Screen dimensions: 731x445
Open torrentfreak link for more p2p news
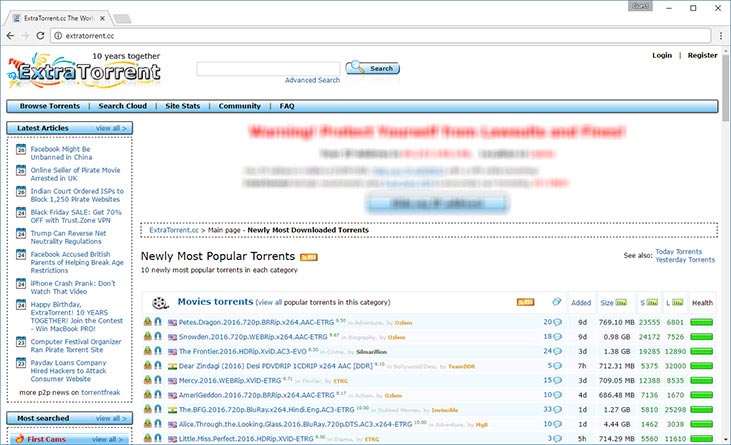[101, 392]
